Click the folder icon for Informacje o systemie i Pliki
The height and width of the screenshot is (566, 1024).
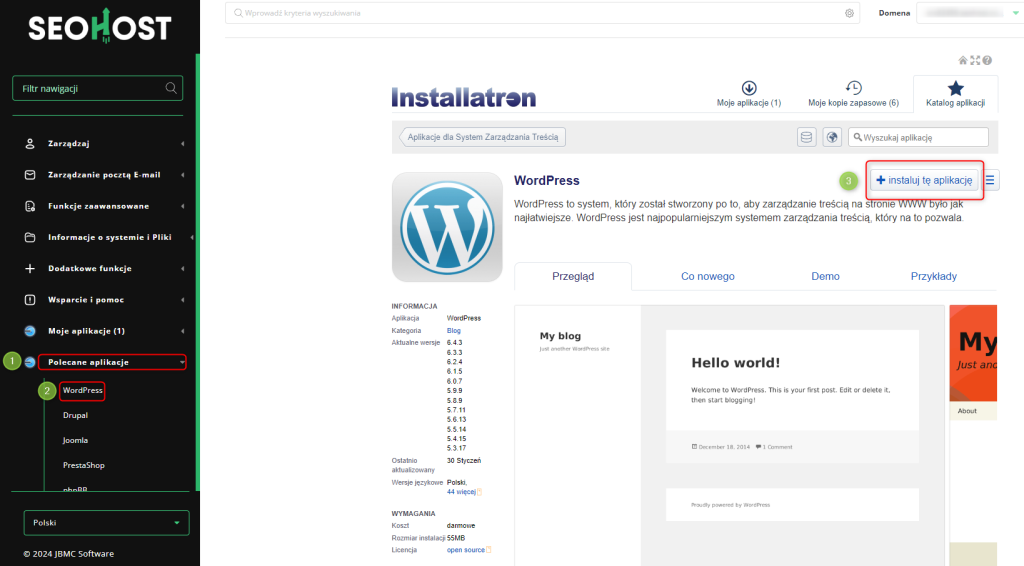click(30, 237)
